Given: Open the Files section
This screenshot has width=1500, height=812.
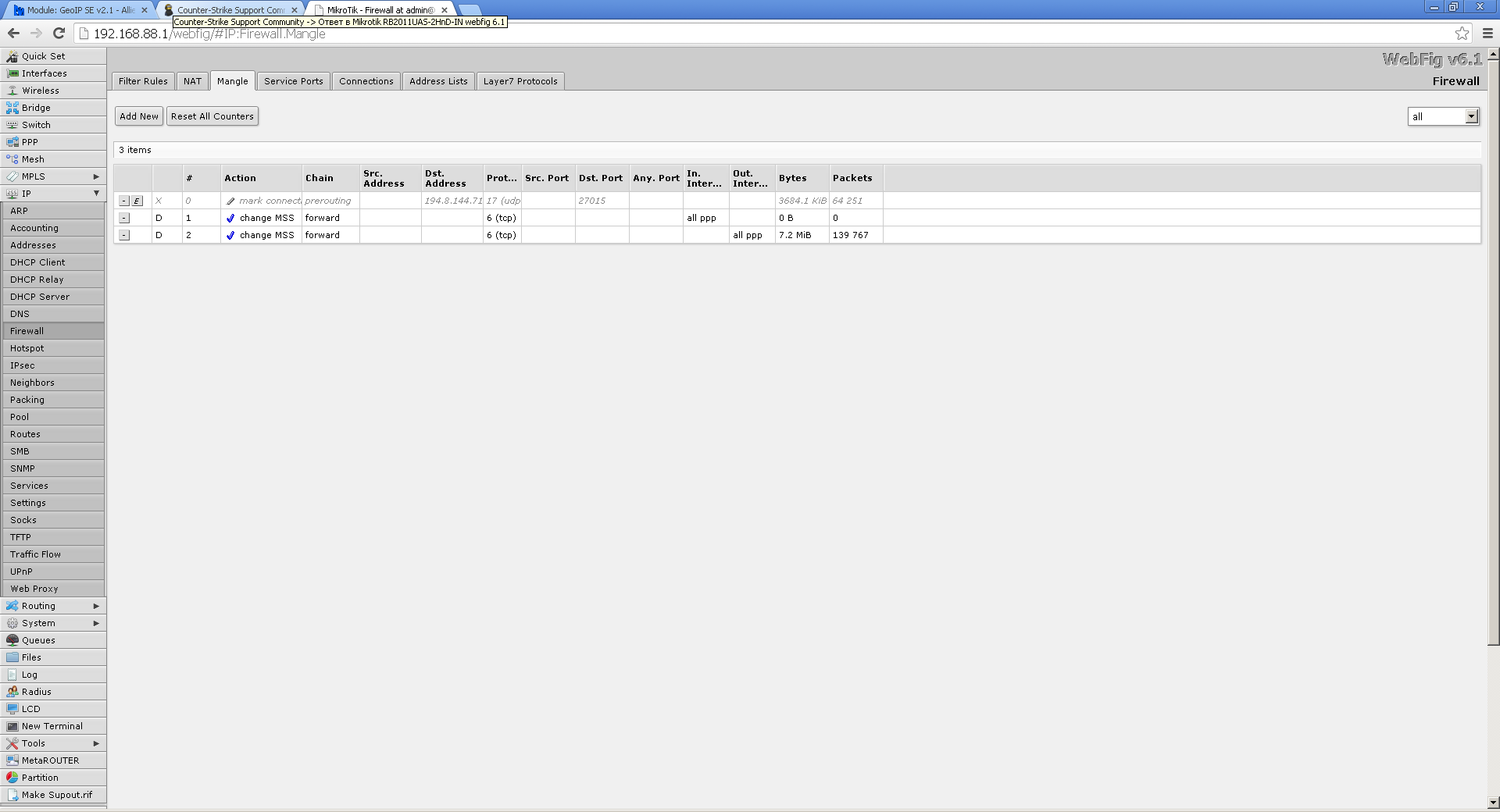Looking at the screenshot, I should click(x=53, y=657).
